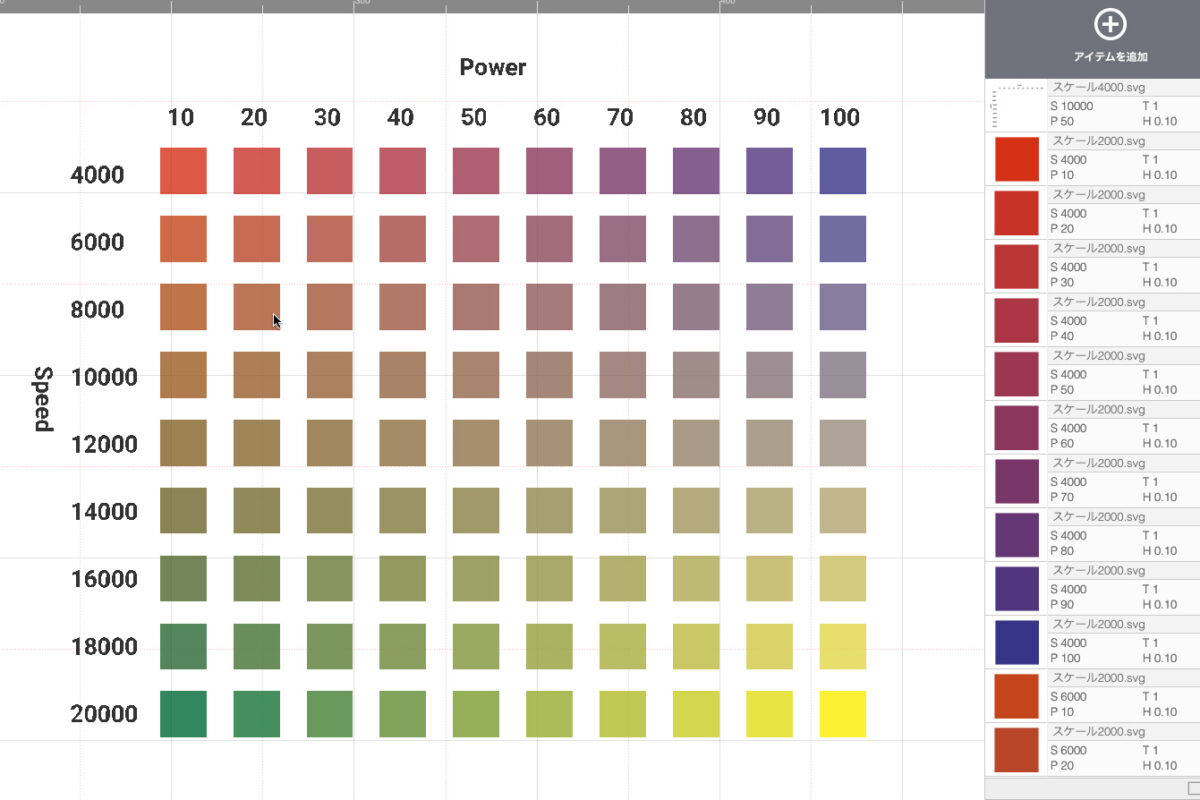This screenshot has width=1200, height=800.
Task: Select the S 4000 P 50 list thumbnail
Action: 1016,374
